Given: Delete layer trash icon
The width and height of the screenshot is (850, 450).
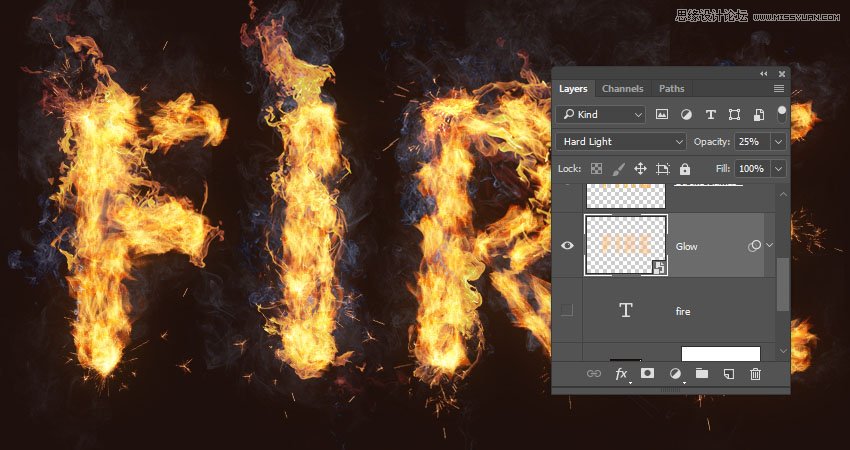Looking at the screenshot, I should (755, 374).
